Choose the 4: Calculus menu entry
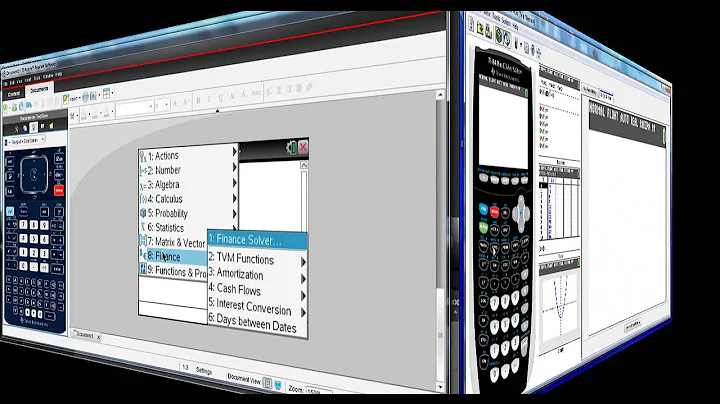 (188, 198)
